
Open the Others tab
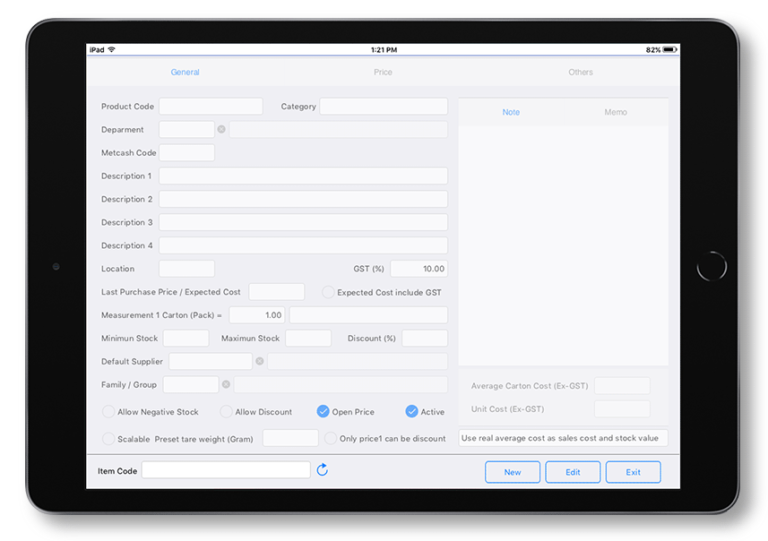[x=580, y=72]
